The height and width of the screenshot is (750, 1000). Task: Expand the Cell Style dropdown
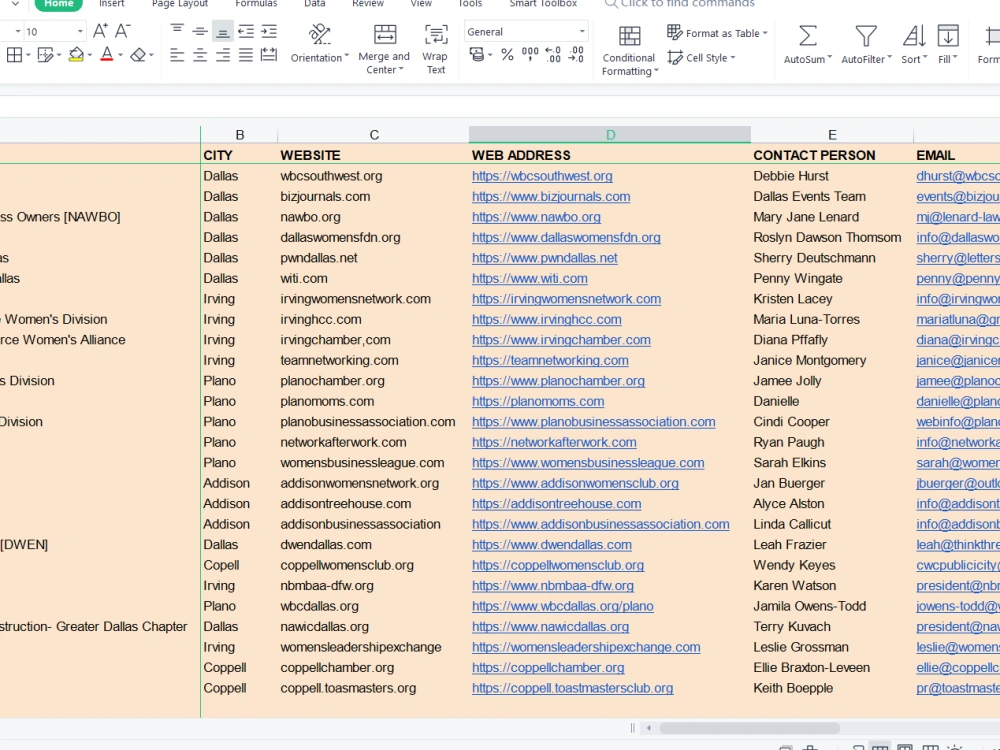[x=702, y=58]
